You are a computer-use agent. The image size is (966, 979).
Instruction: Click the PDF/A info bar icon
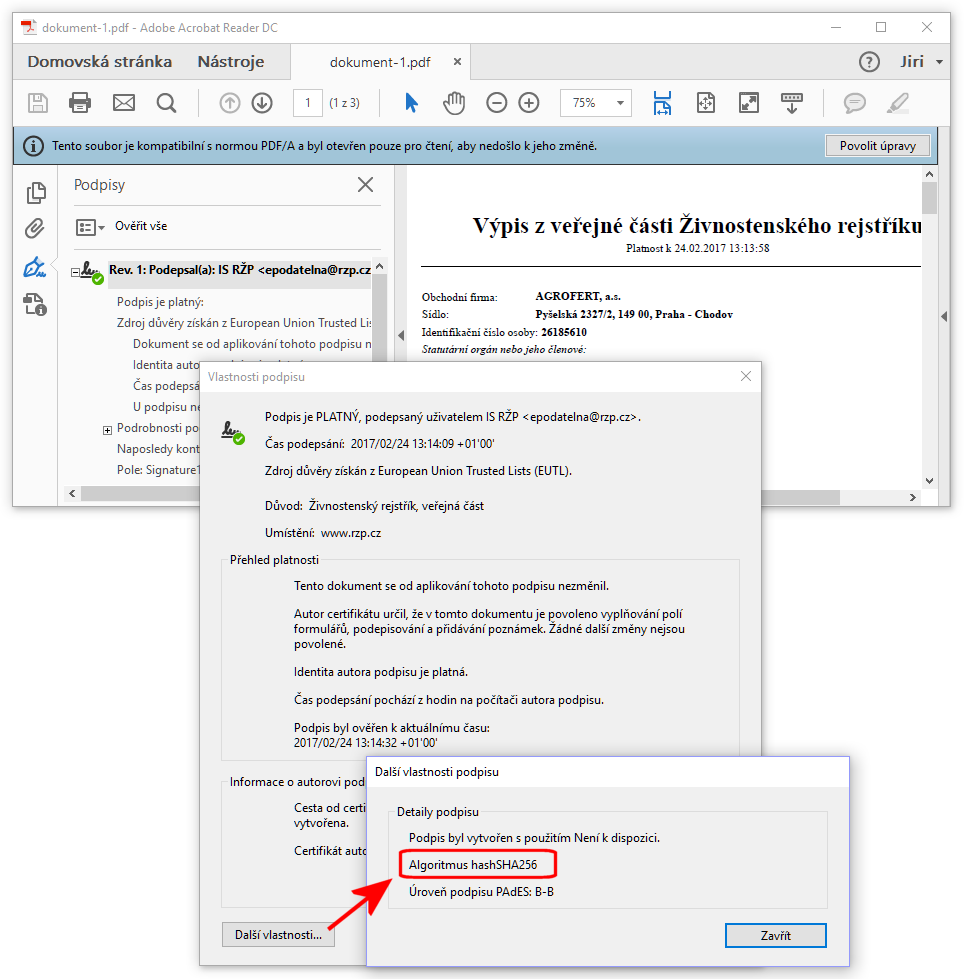[x=33, y=146]
